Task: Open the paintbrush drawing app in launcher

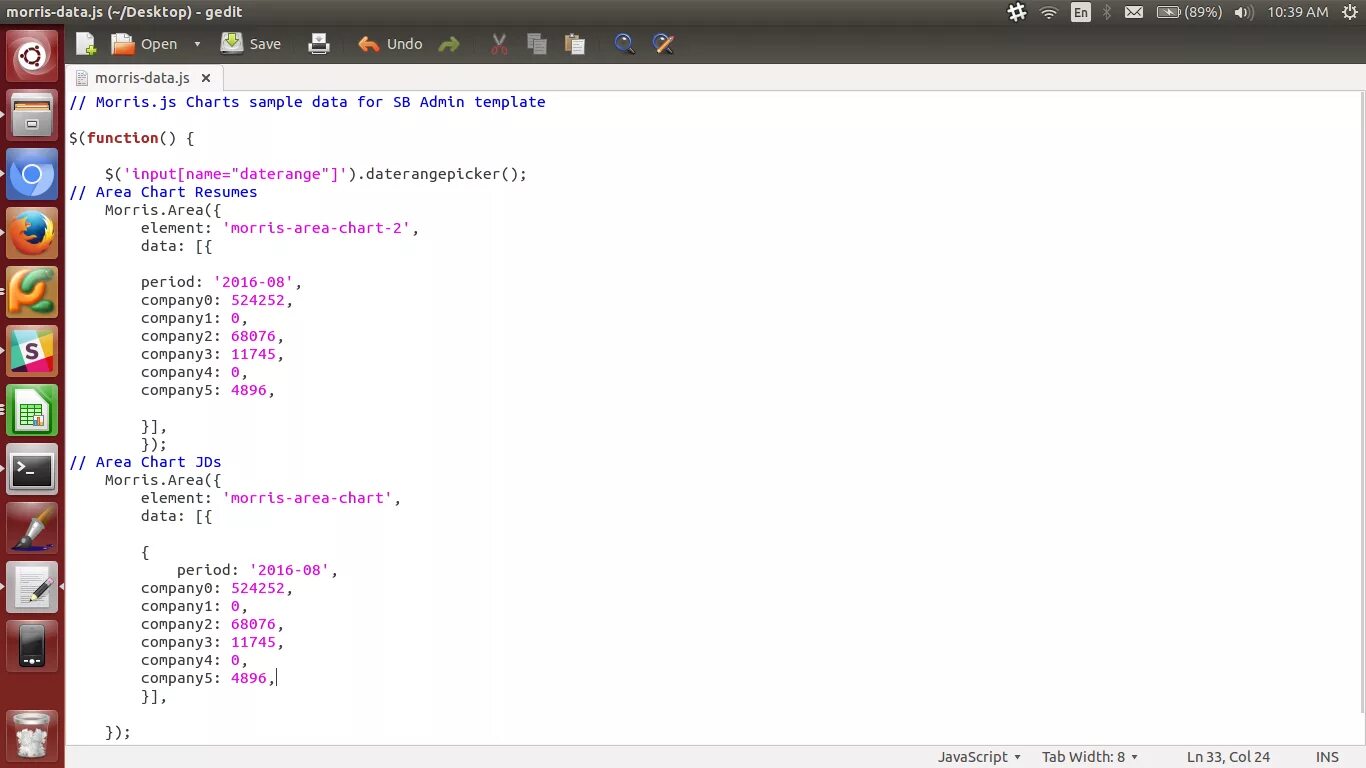Action: coord(32,528)
